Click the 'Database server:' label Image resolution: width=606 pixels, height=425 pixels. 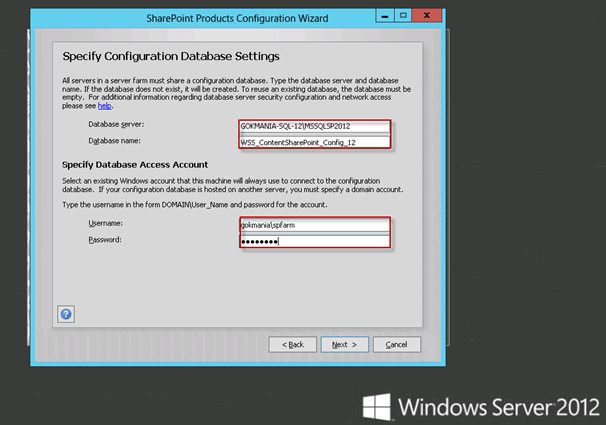click(116, 124)
